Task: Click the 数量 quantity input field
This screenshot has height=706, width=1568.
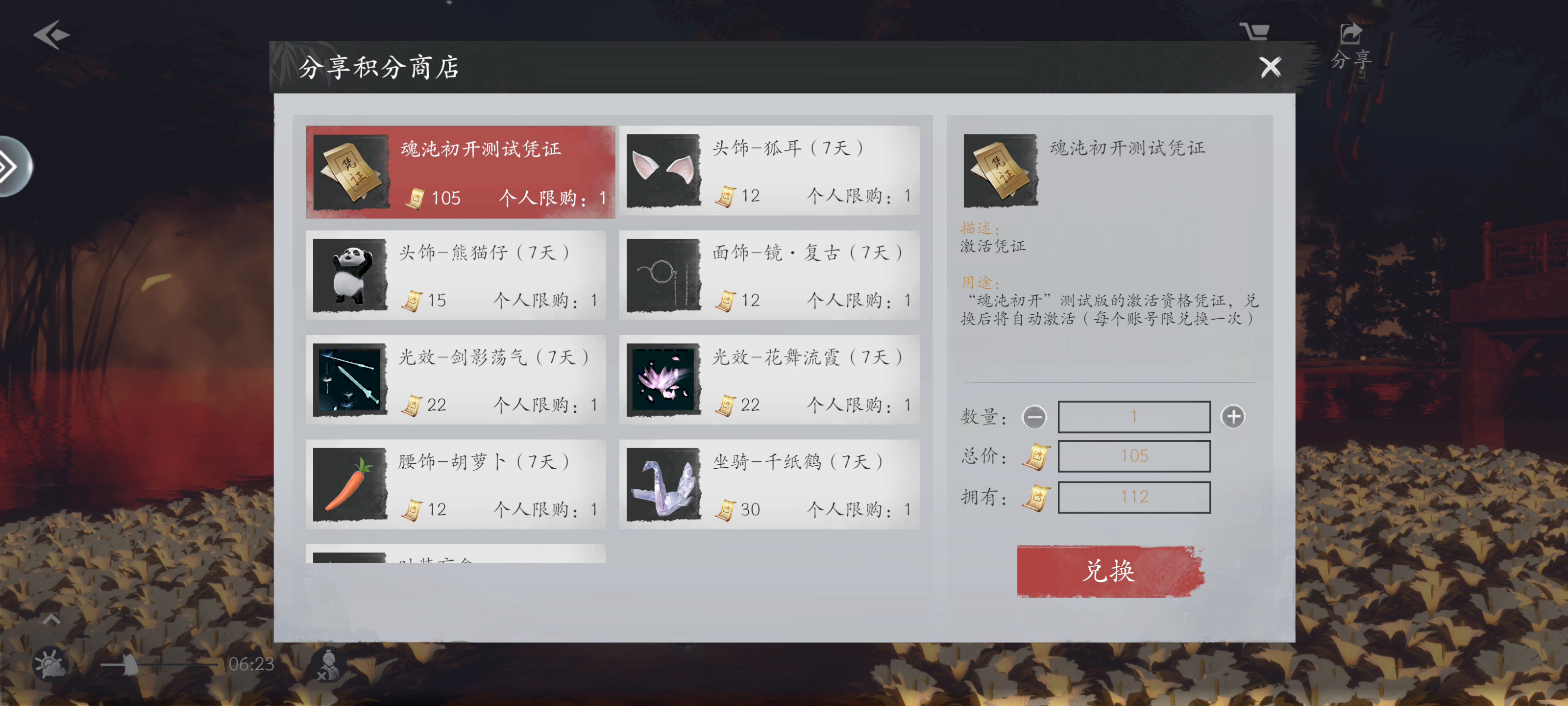Action: pos(1134,417)
